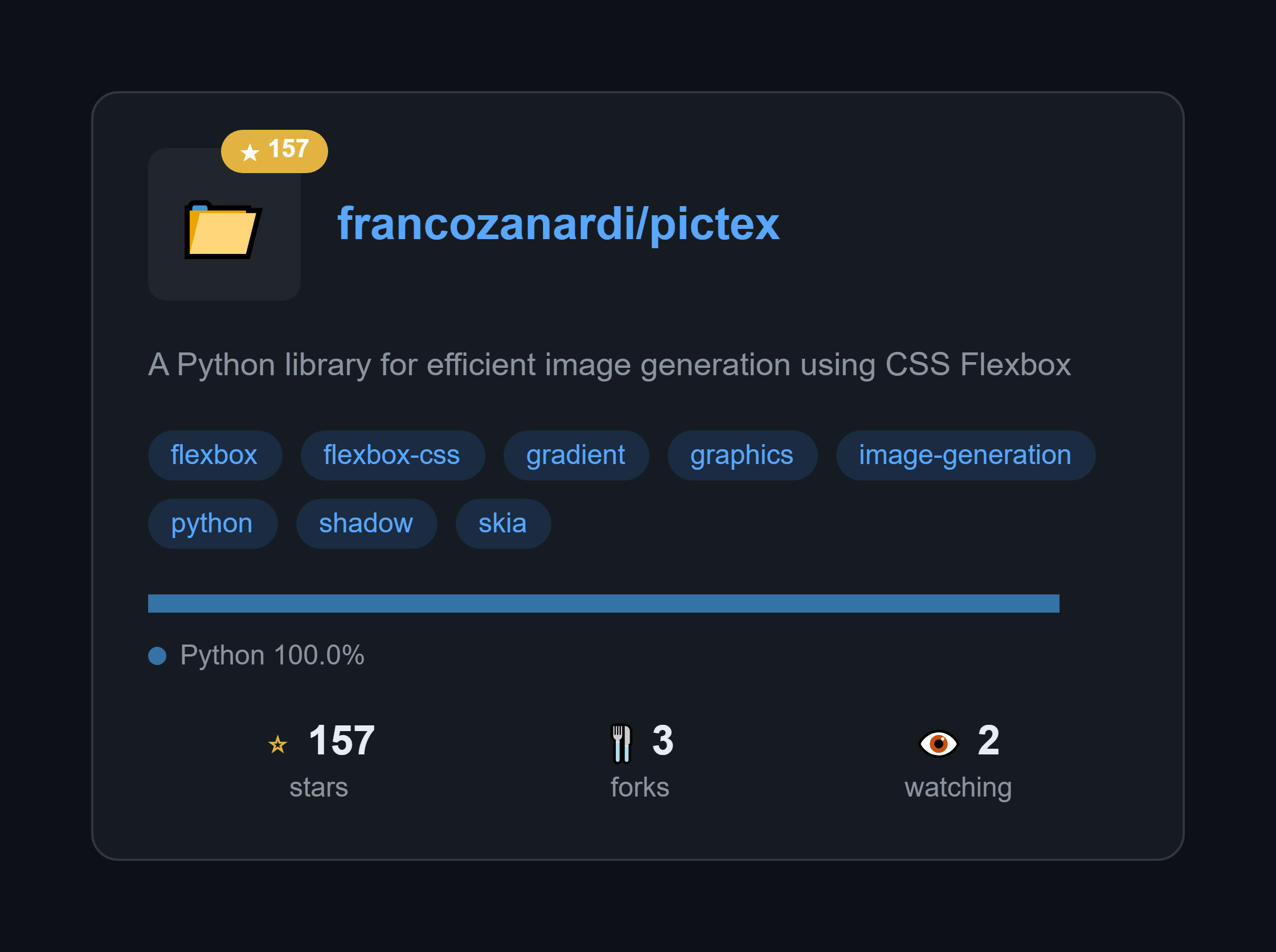1276x952 pixels.
Task: Click the eye icon for watchers
Action: 939,744
